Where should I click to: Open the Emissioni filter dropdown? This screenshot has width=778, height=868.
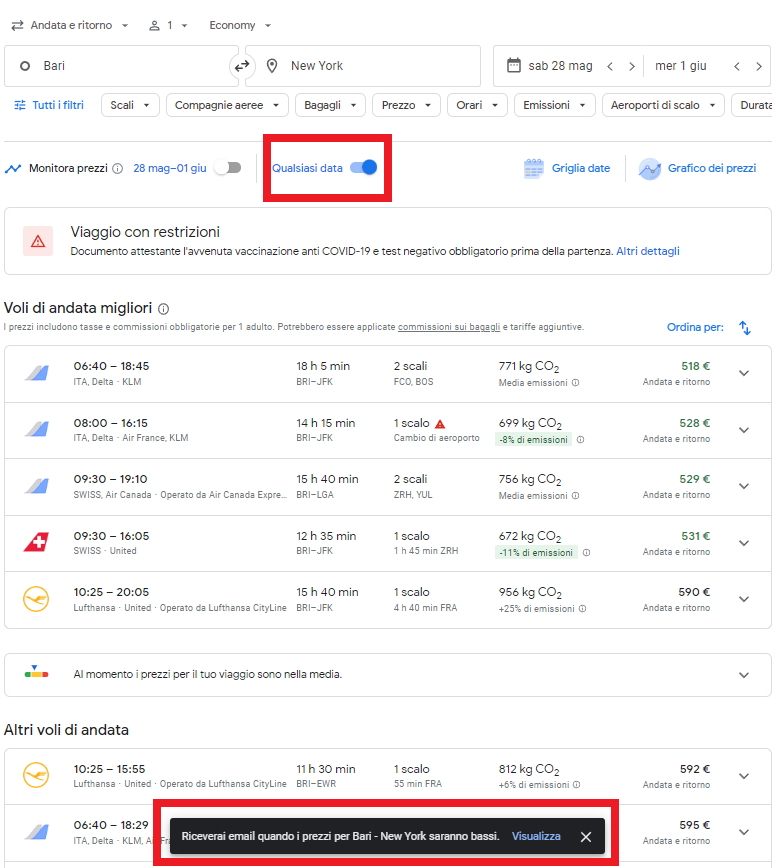tap(555, 105)
